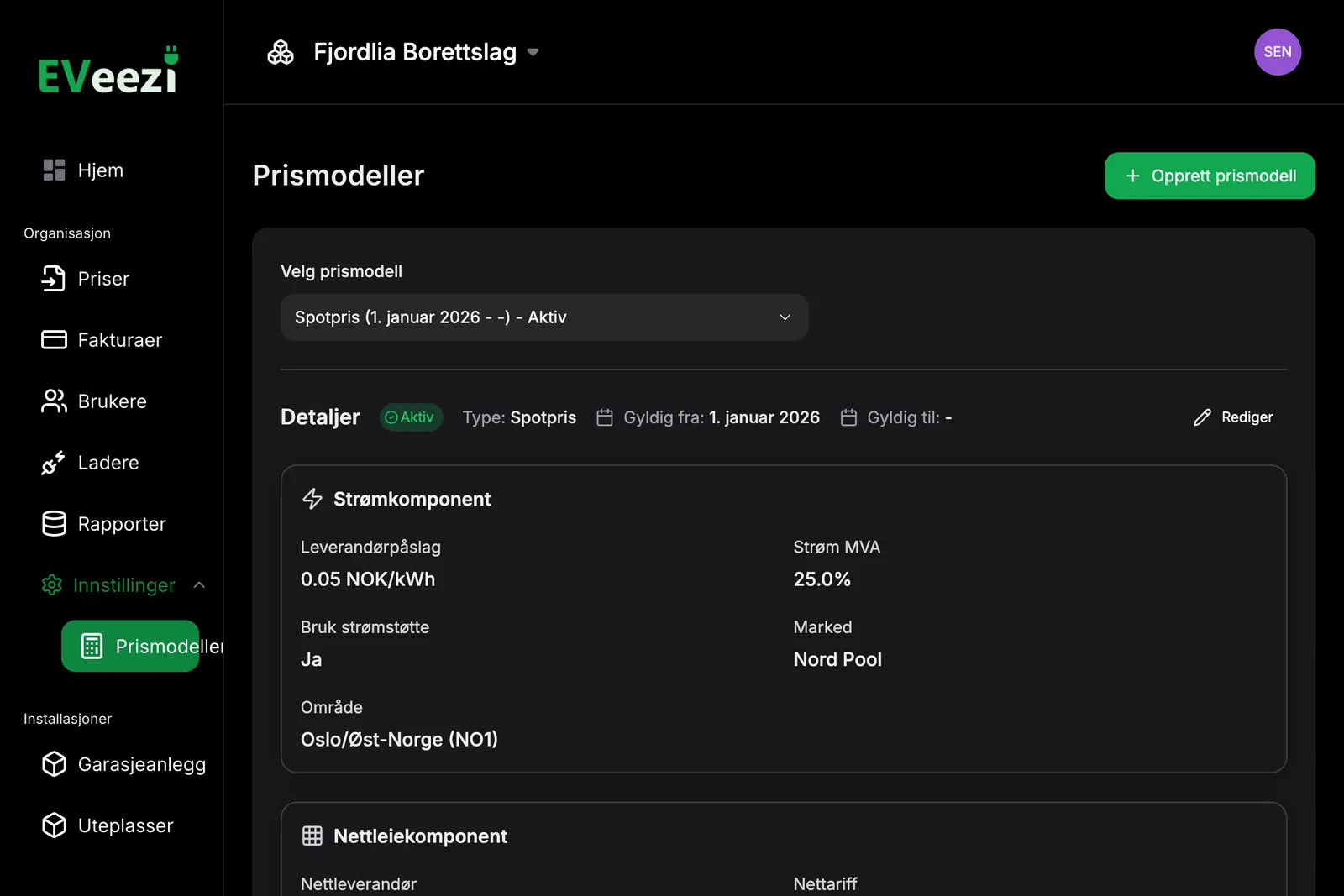Click the Fjordlia Borettslag organization name
Screen dimensions: 1344x896
tap(415, 52)
